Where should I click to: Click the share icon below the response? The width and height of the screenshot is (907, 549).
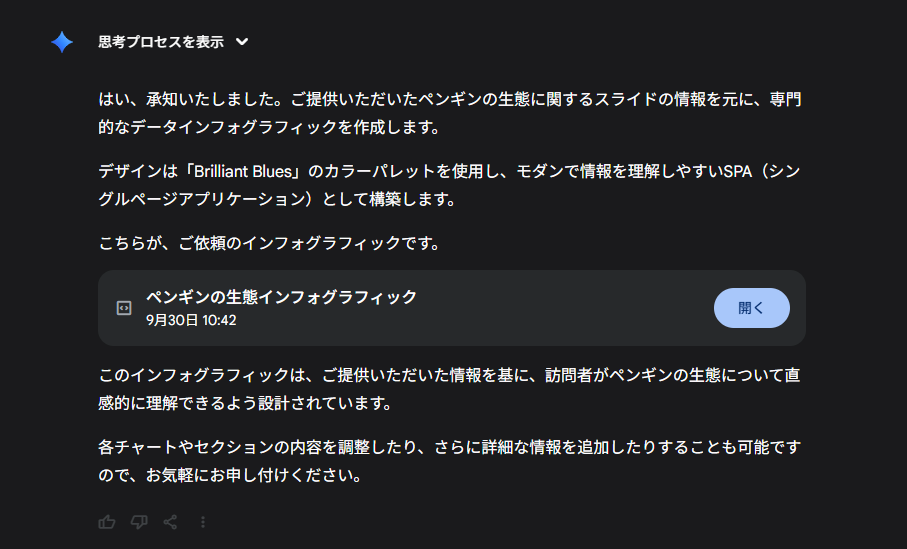pos(171,522)
